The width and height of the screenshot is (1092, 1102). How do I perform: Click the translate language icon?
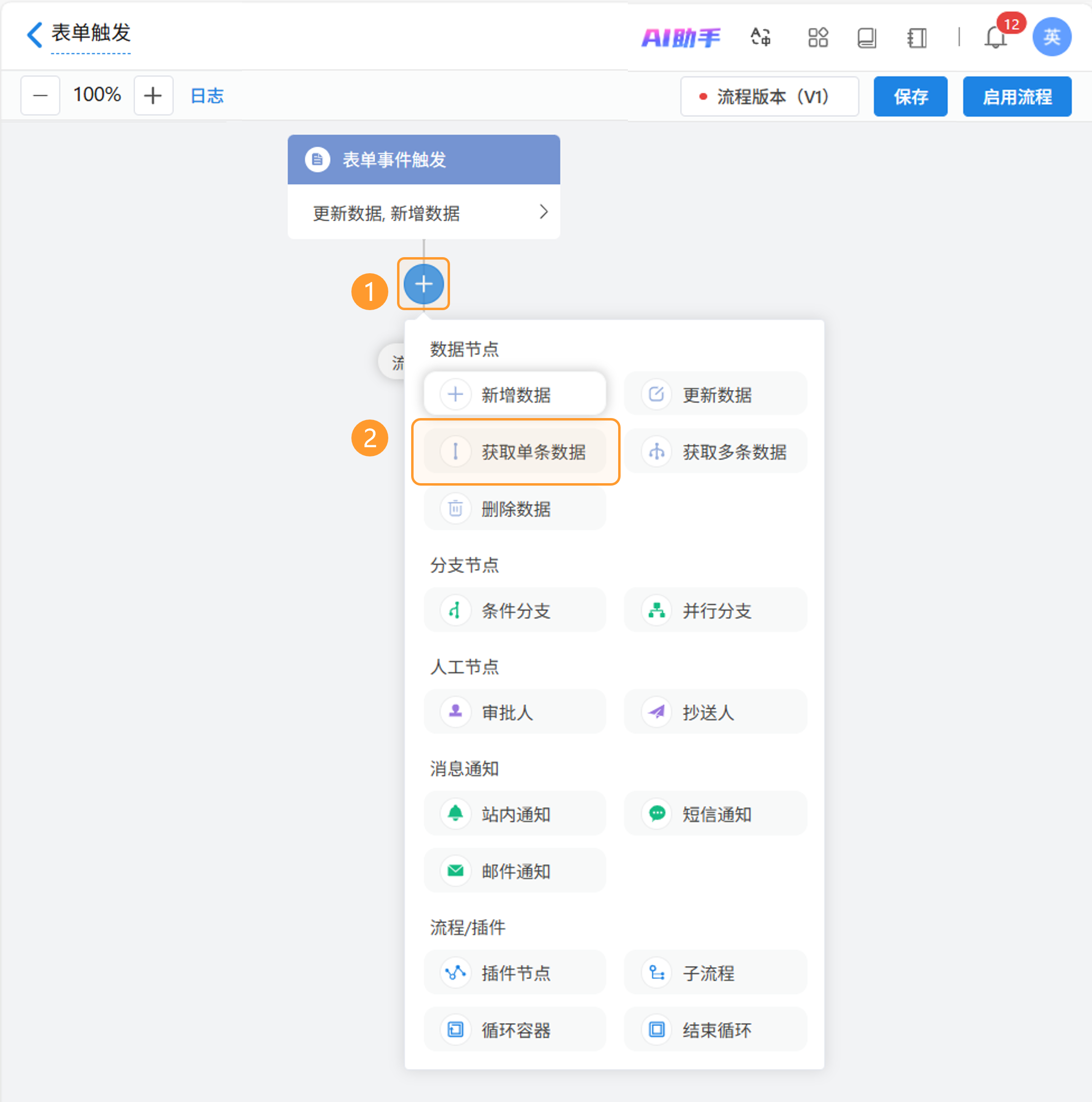tap(760, 37)
